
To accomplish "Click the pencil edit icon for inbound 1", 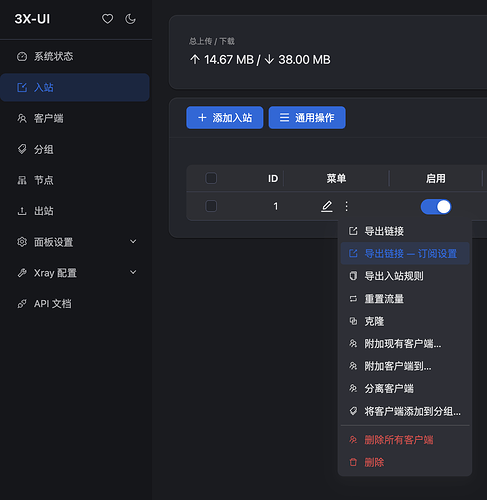I will pyautogui.click(x=327, y=206).
